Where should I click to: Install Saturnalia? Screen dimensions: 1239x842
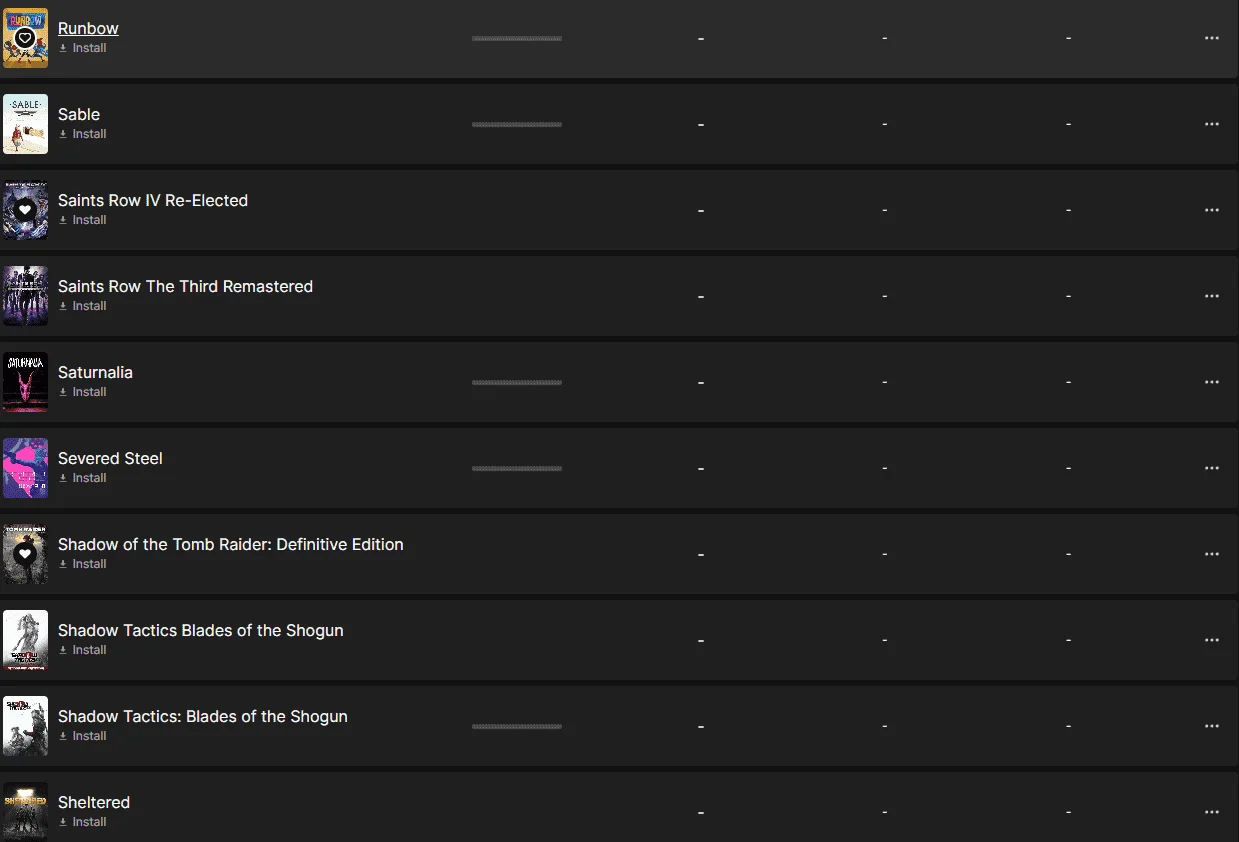[x=83, y=392]
